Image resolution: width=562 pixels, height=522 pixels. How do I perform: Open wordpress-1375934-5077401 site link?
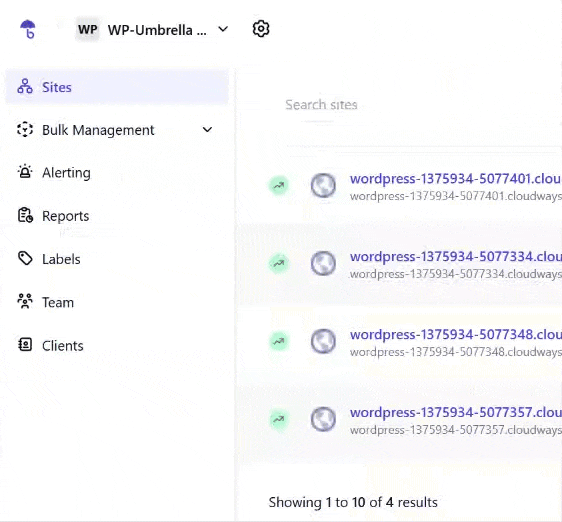click(x=456, y=179)
